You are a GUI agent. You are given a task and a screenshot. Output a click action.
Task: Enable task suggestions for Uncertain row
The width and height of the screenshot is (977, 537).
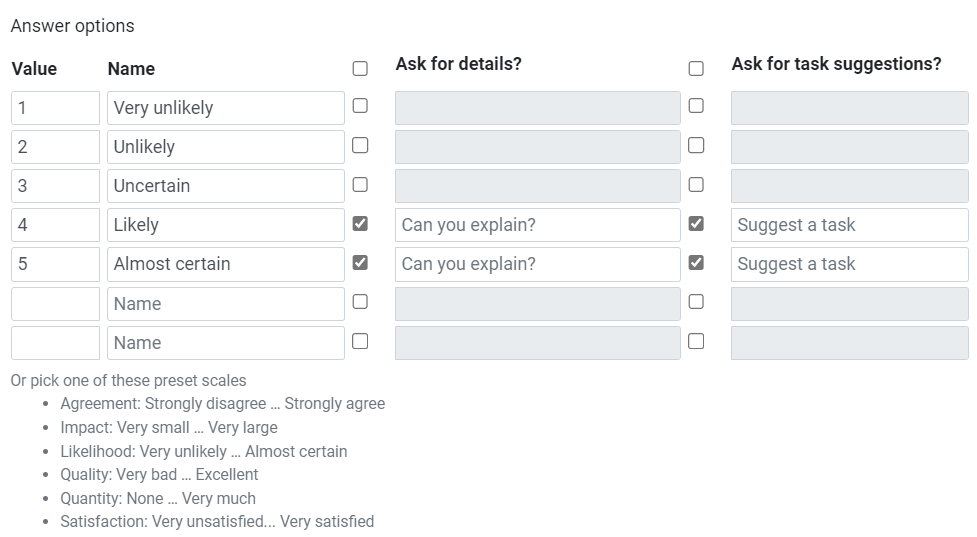[696, 184]
